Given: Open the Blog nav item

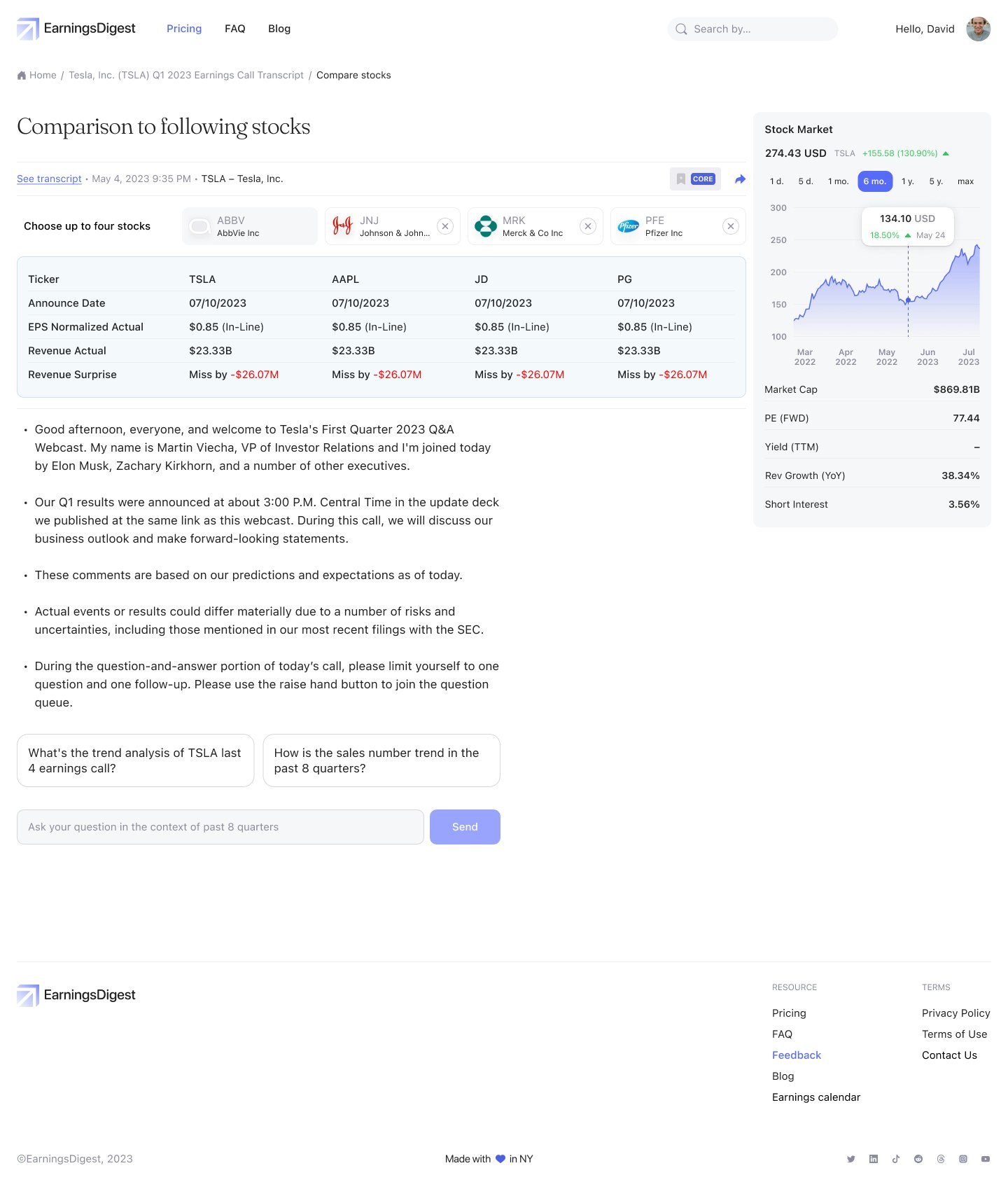Looking at the screenshot, I should [279, 29].
